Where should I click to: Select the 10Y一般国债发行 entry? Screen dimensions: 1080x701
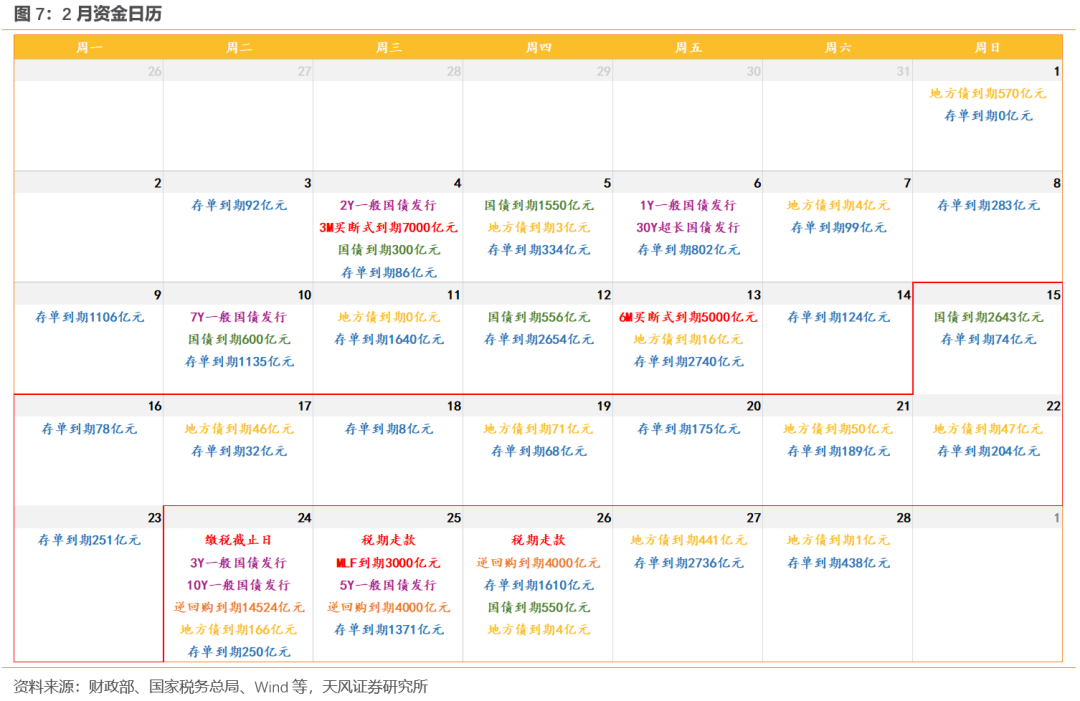238,585
